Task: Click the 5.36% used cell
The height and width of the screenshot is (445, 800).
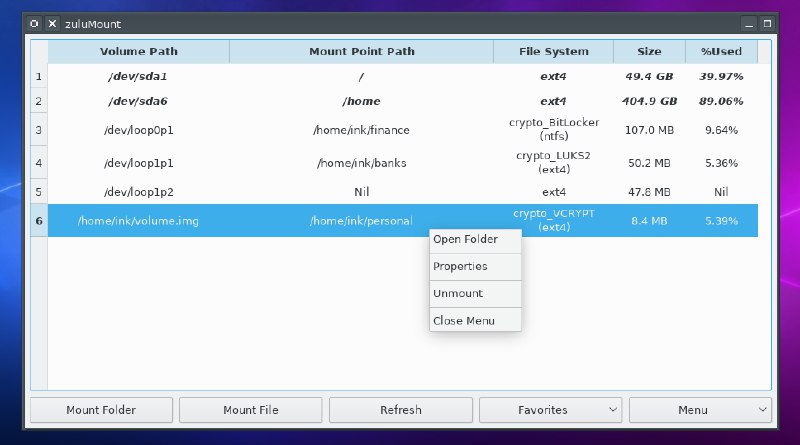Action: pyautogui.click(x=721, y=163)
